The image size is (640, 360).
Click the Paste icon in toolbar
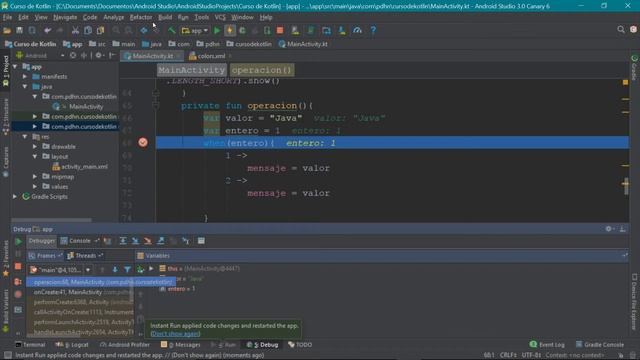point(100,30)
